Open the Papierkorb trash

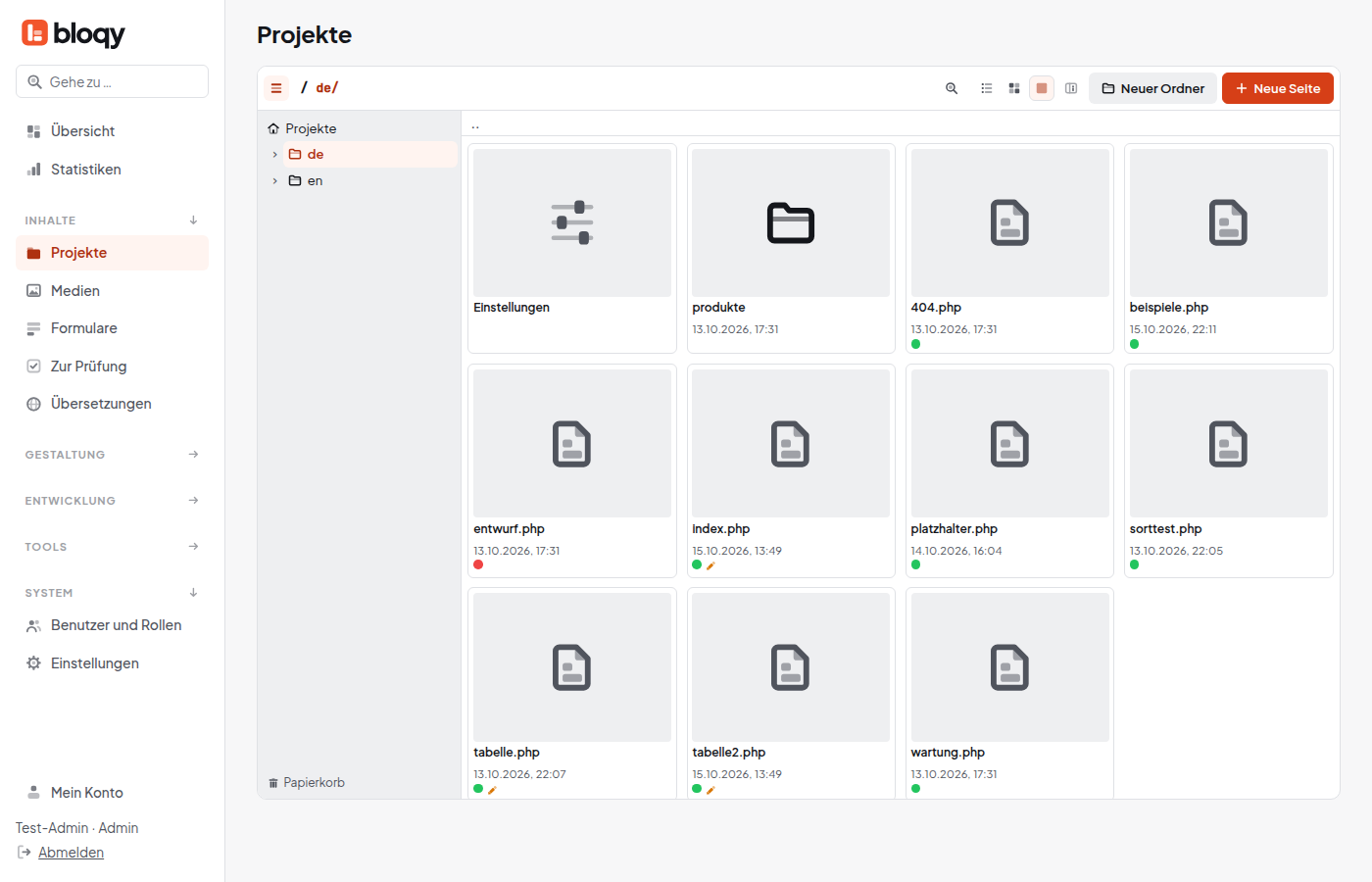click(307, 783)
